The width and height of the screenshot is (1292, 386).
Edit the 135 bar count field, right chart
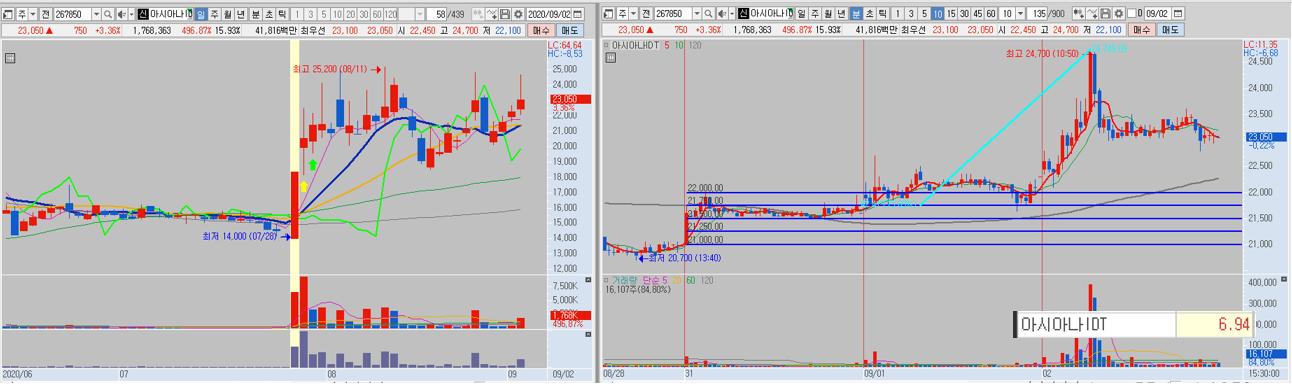(x=1036, y=14)
